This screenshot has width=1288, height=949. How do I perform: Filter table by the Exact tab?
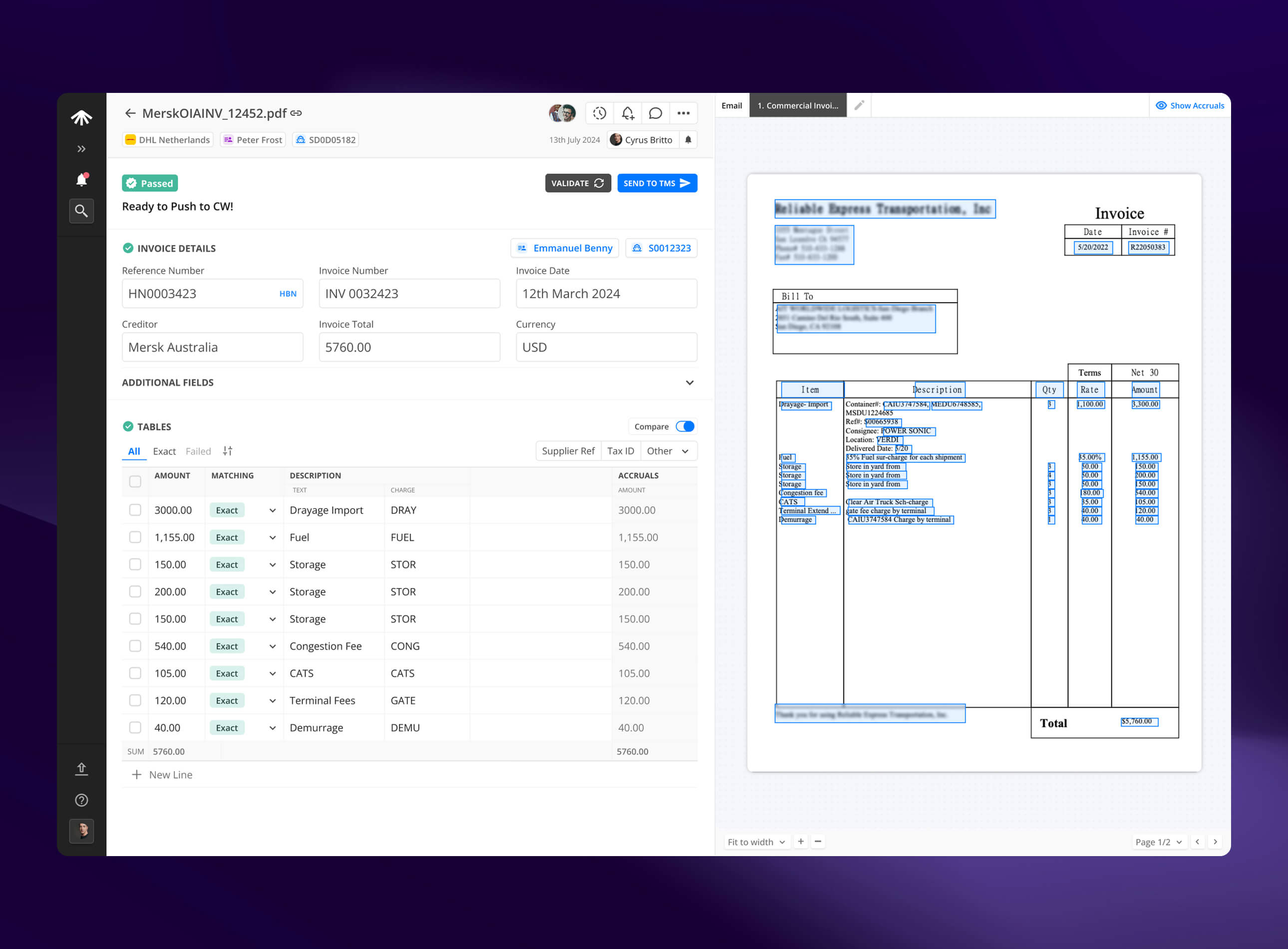point(164,451)
